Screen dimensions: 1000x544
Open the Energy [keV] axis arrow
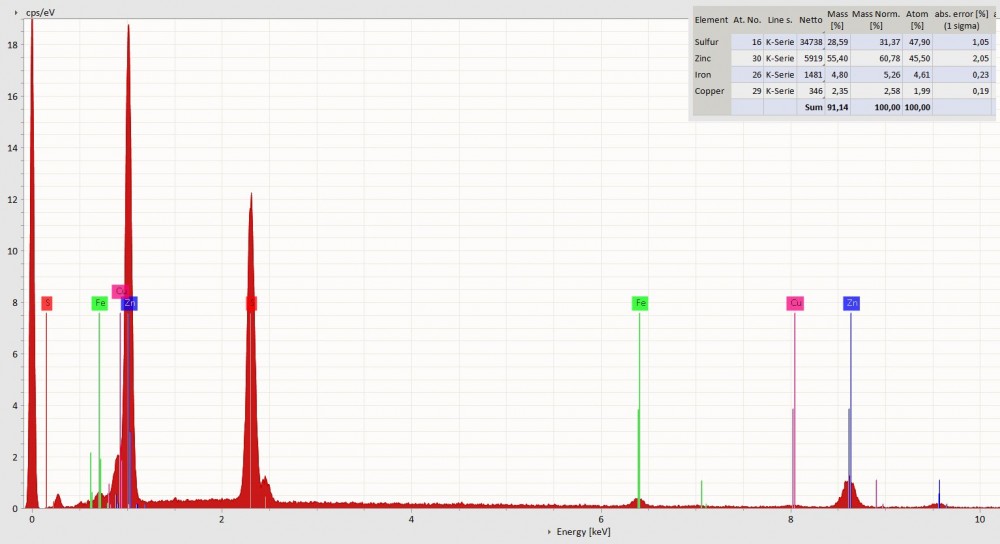(x=549, y=532)
